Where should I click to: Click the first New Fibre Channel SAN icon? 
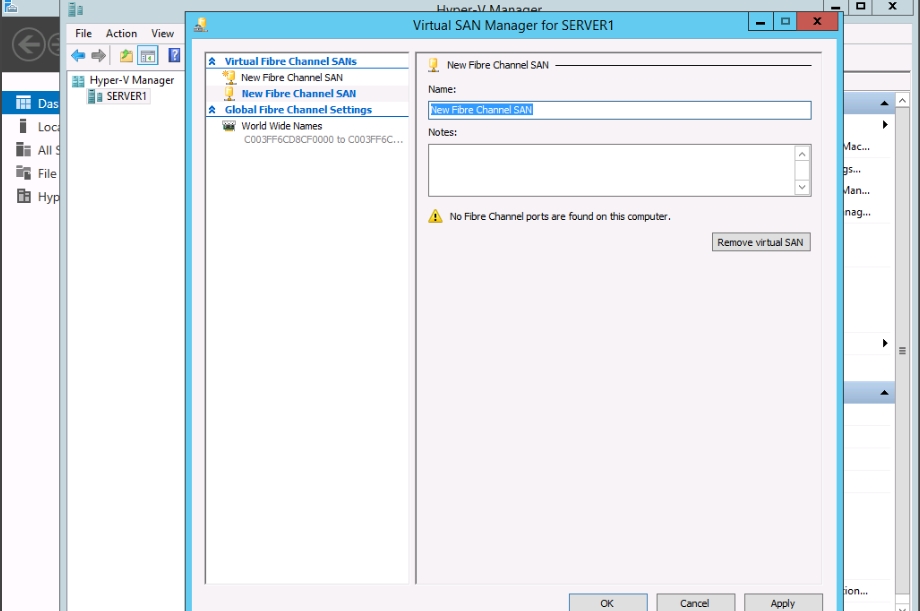(229, 77)
